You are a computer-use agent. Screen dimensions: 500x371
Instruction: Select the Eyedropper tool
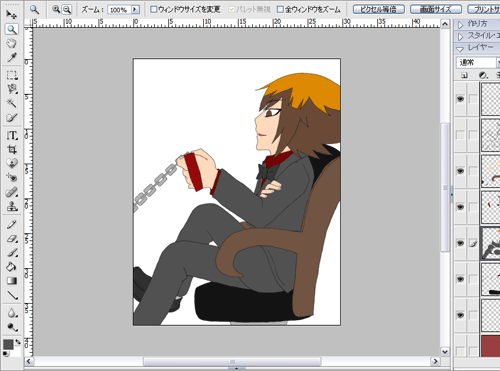pos(12,57)
